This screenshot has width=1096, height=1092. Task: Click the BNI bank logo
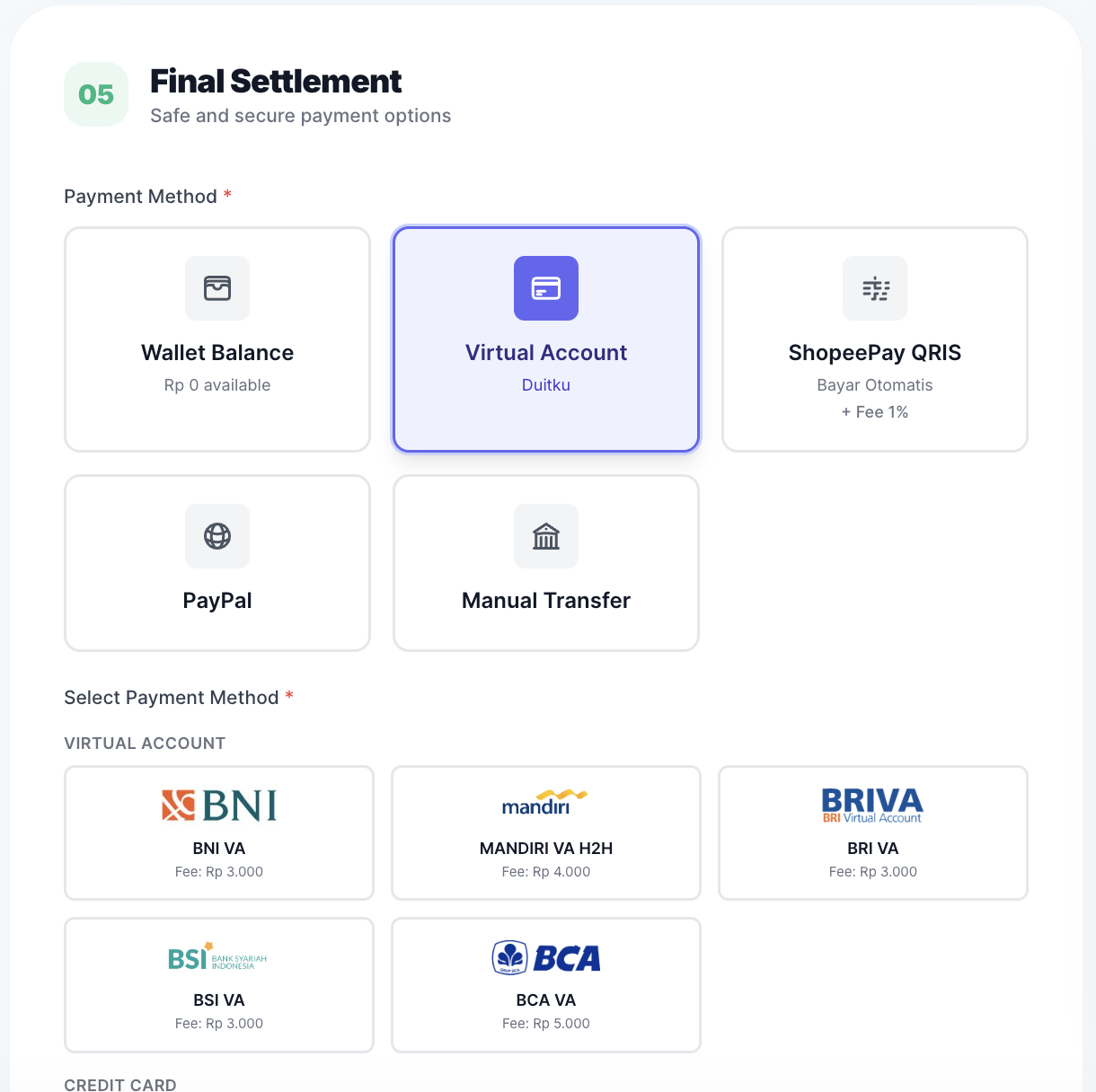pyautogui.click(x=219, y=806)
